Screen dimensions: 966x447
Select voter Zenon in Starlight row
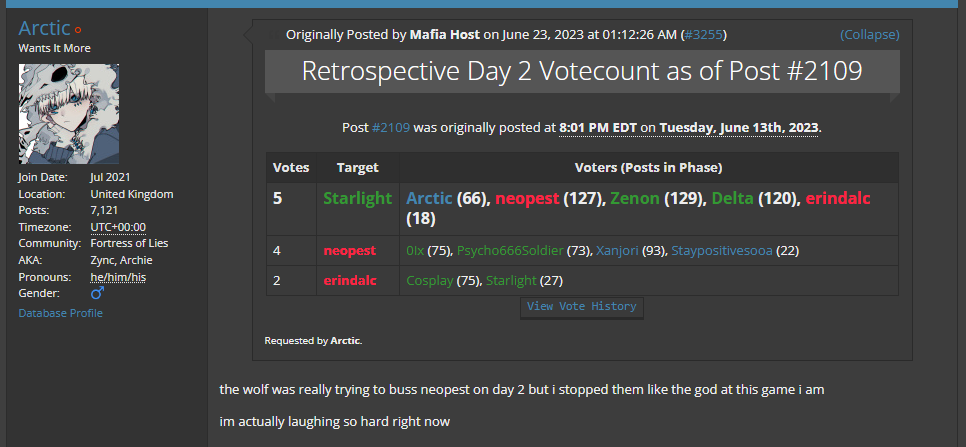click(x=635, y=198)
